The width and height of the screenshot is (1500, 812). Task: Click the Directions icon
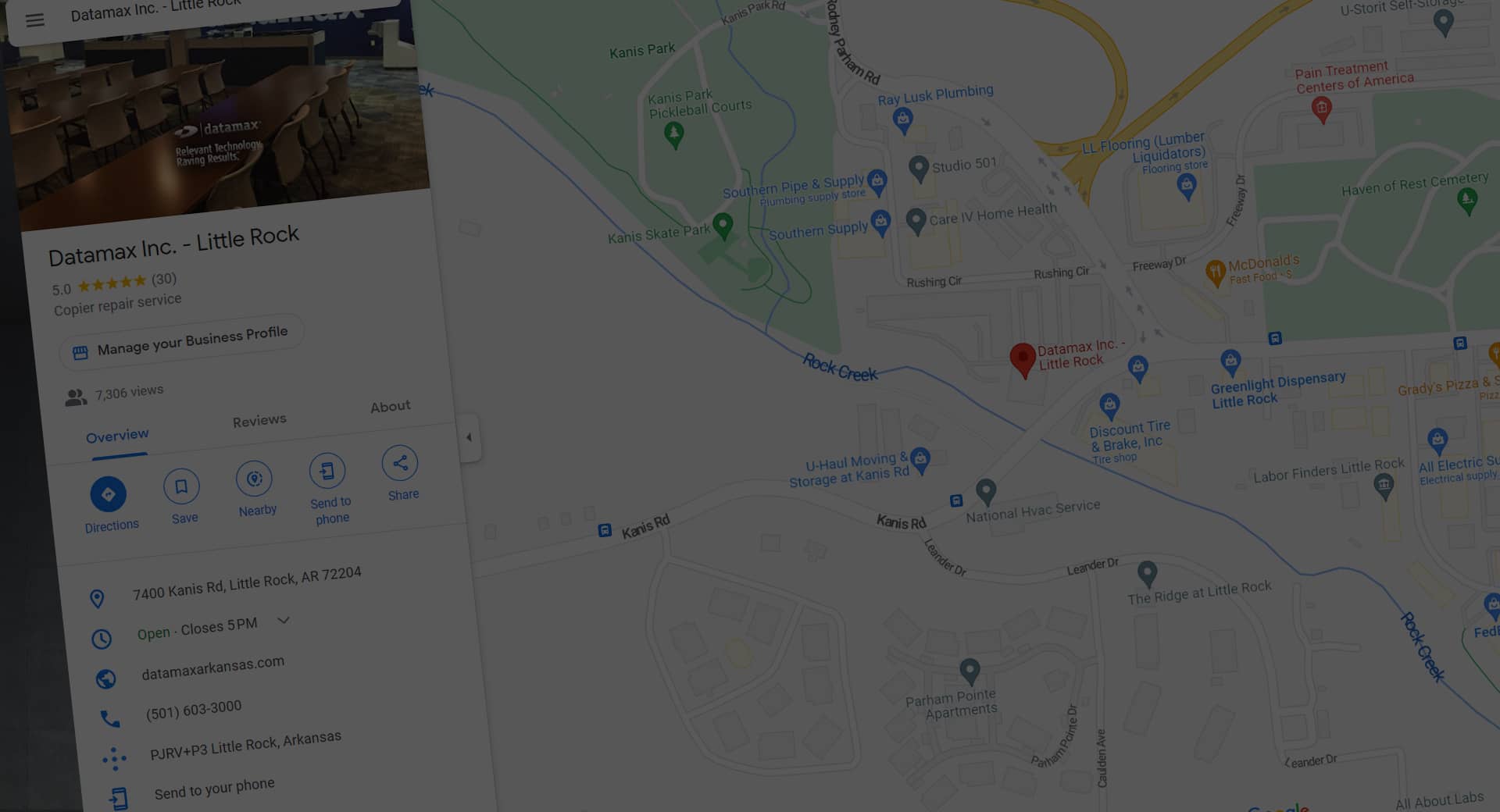point(108,494)
